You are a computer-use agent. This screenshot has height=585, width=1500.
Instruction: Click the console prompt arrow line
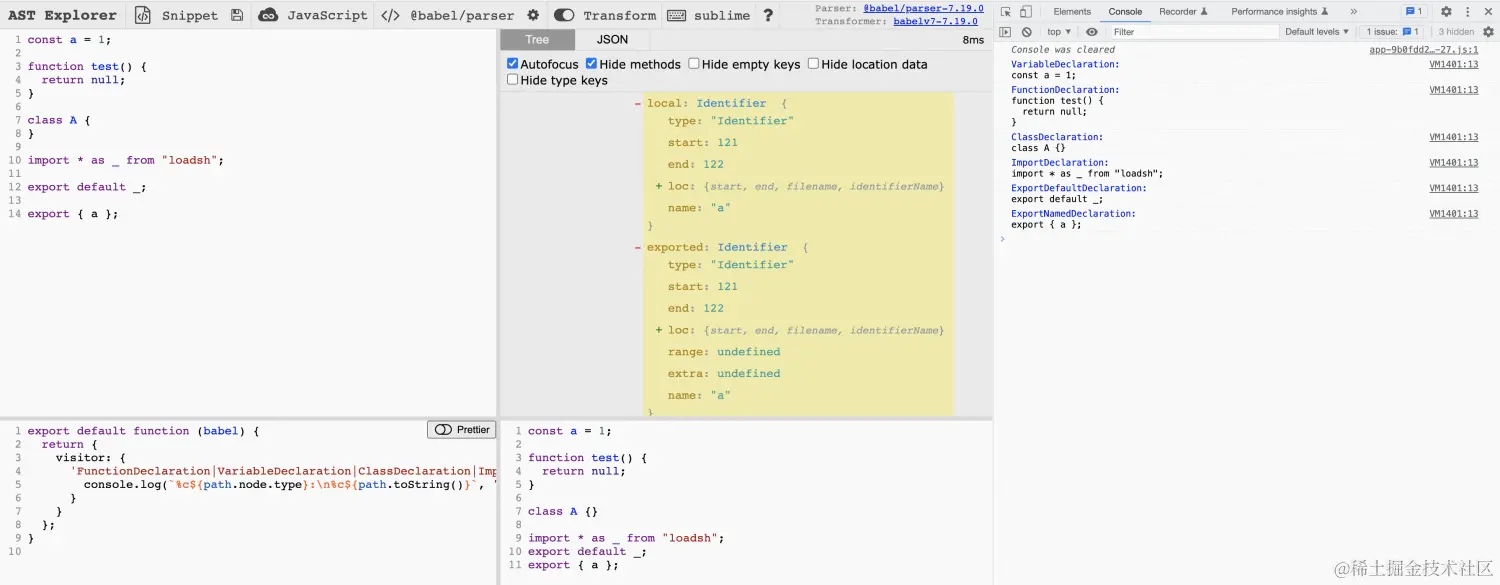(x=1003, y=238)
